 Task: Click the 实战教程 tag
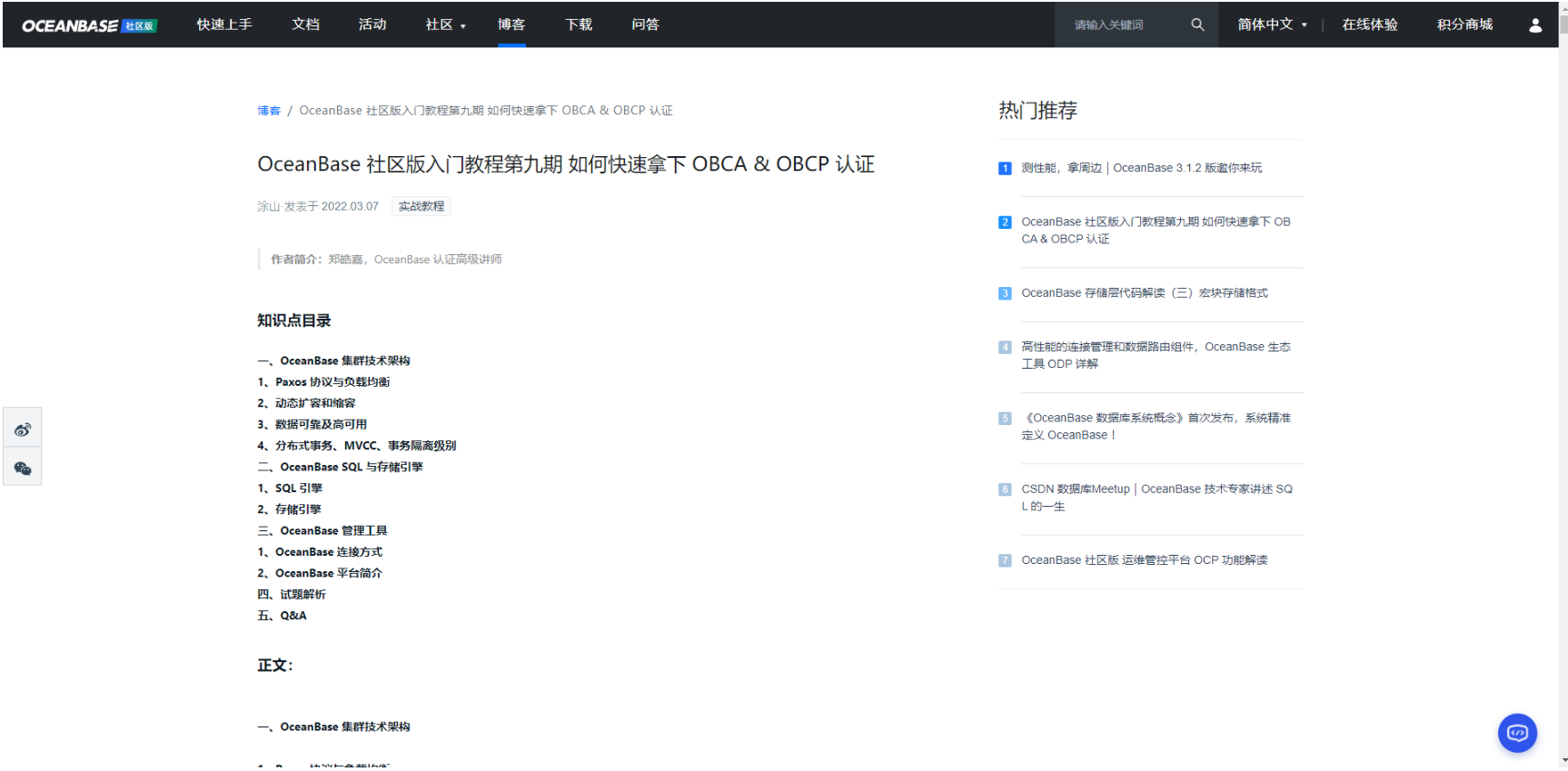(422, 206)
